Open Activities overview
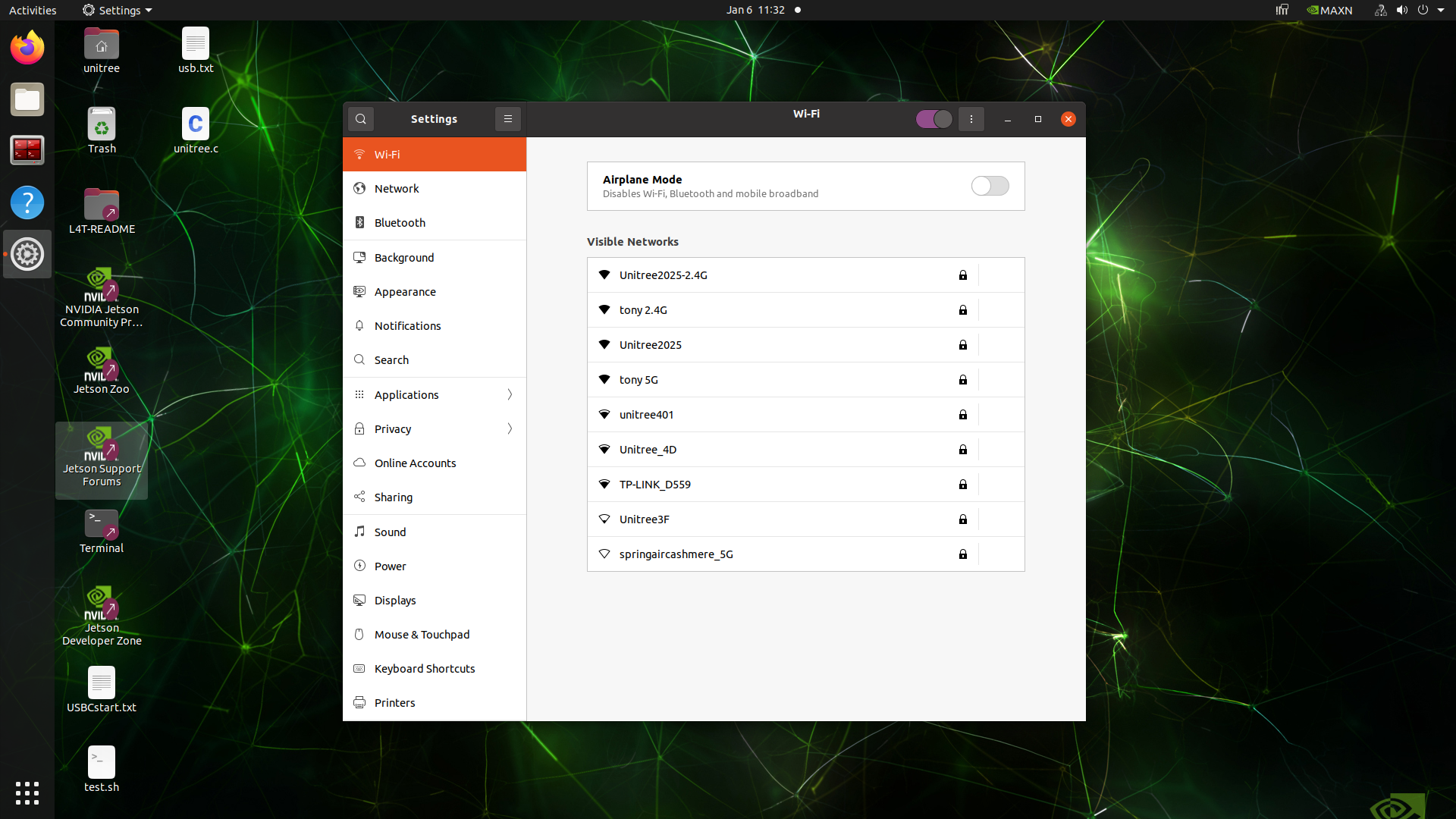Image resolution: width=1456 pixels, height=819 pixels. [33, 10]
